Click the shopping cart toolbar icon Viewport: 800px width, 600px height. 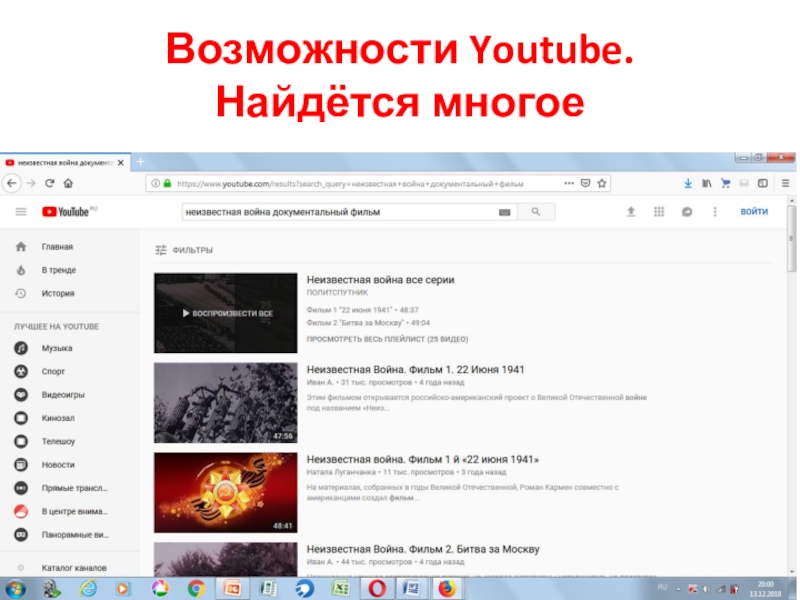(726, 183)
